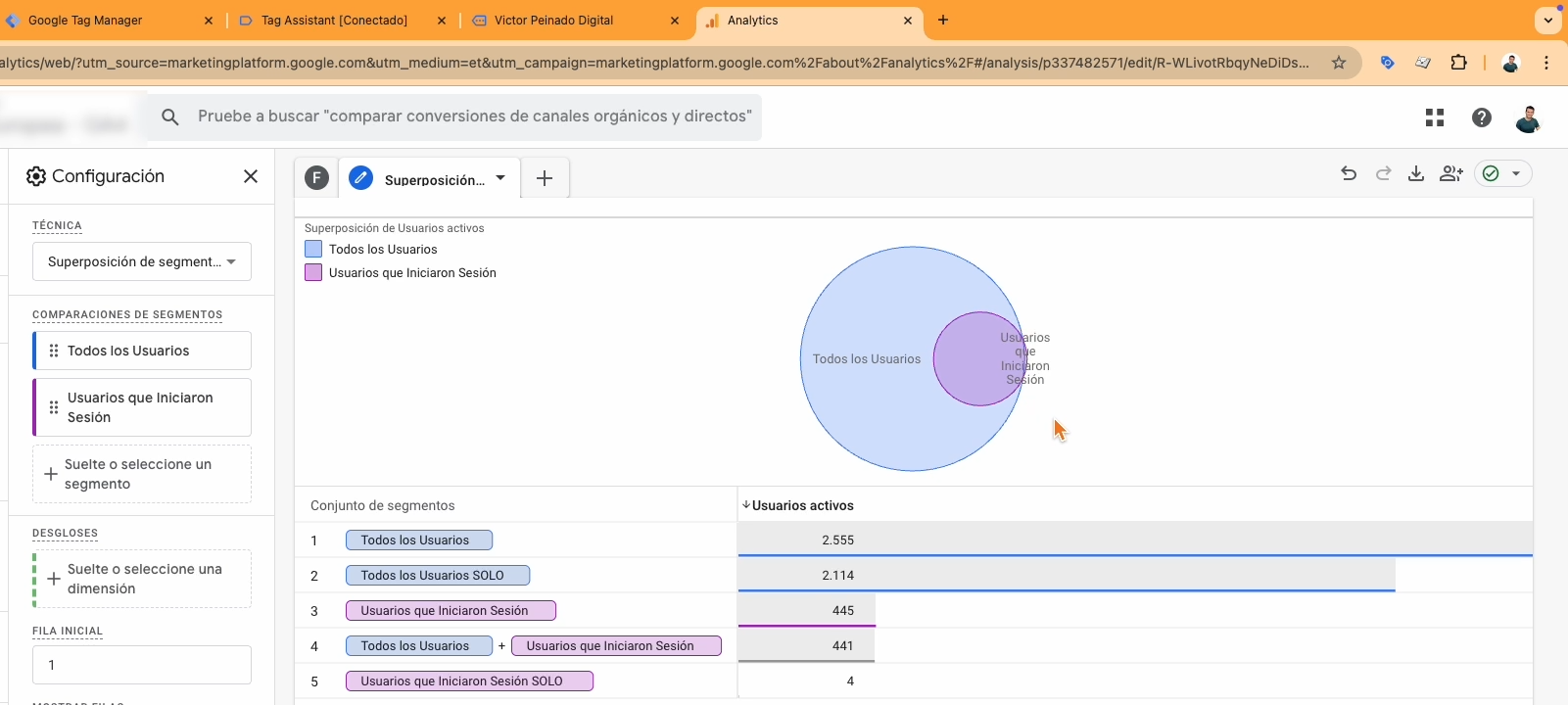Screen dimensions: 1568x705
Task: Expand the Superposición tab dropdown arrow
Action: (x=500, y=178)
